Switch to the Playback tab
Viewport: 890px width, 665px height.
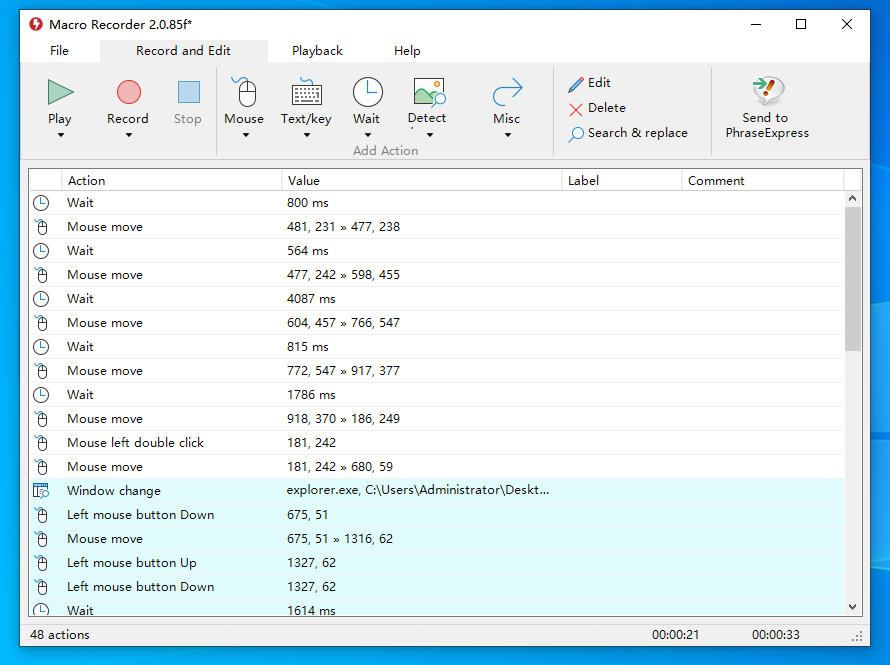click(x=317, y=50)
